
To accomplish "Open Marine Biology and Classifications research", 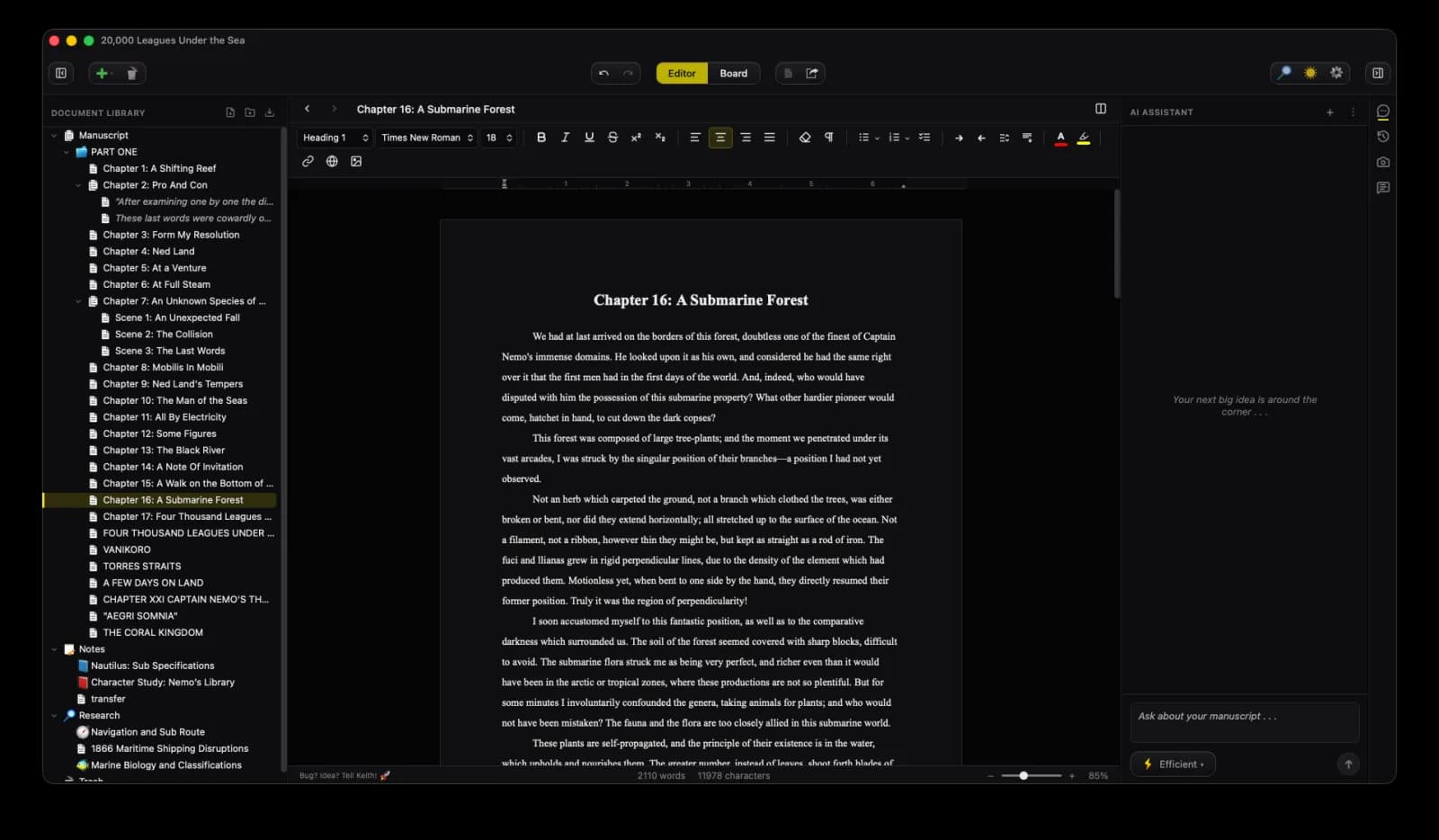I will coord(165,765).
